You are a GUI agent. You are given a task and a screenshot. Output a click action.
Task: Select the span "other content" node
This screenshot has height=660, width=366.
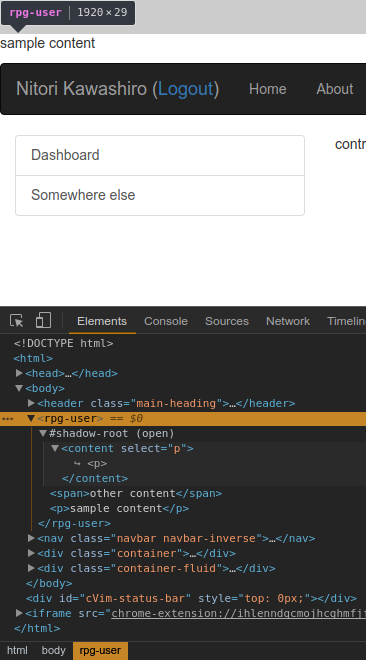pyautogui.click(x=136, y=493)
